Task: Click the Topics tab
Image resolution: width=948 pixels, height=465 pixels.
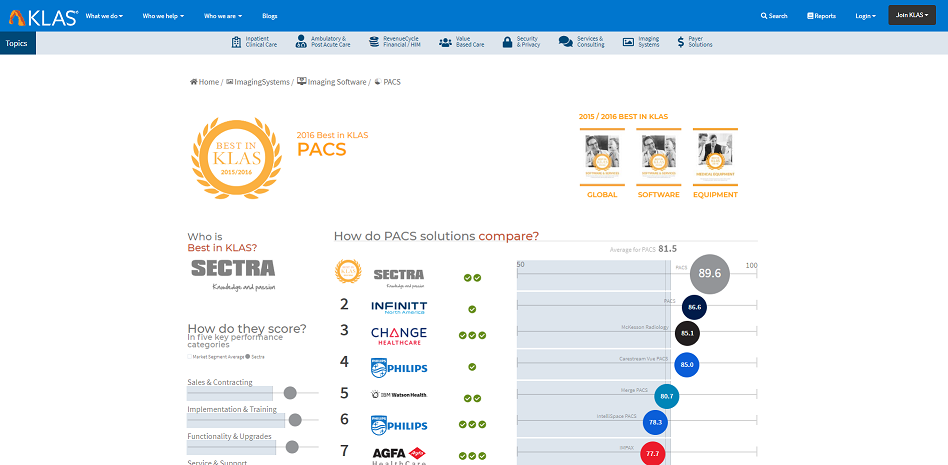Action: tap(18, 43)
